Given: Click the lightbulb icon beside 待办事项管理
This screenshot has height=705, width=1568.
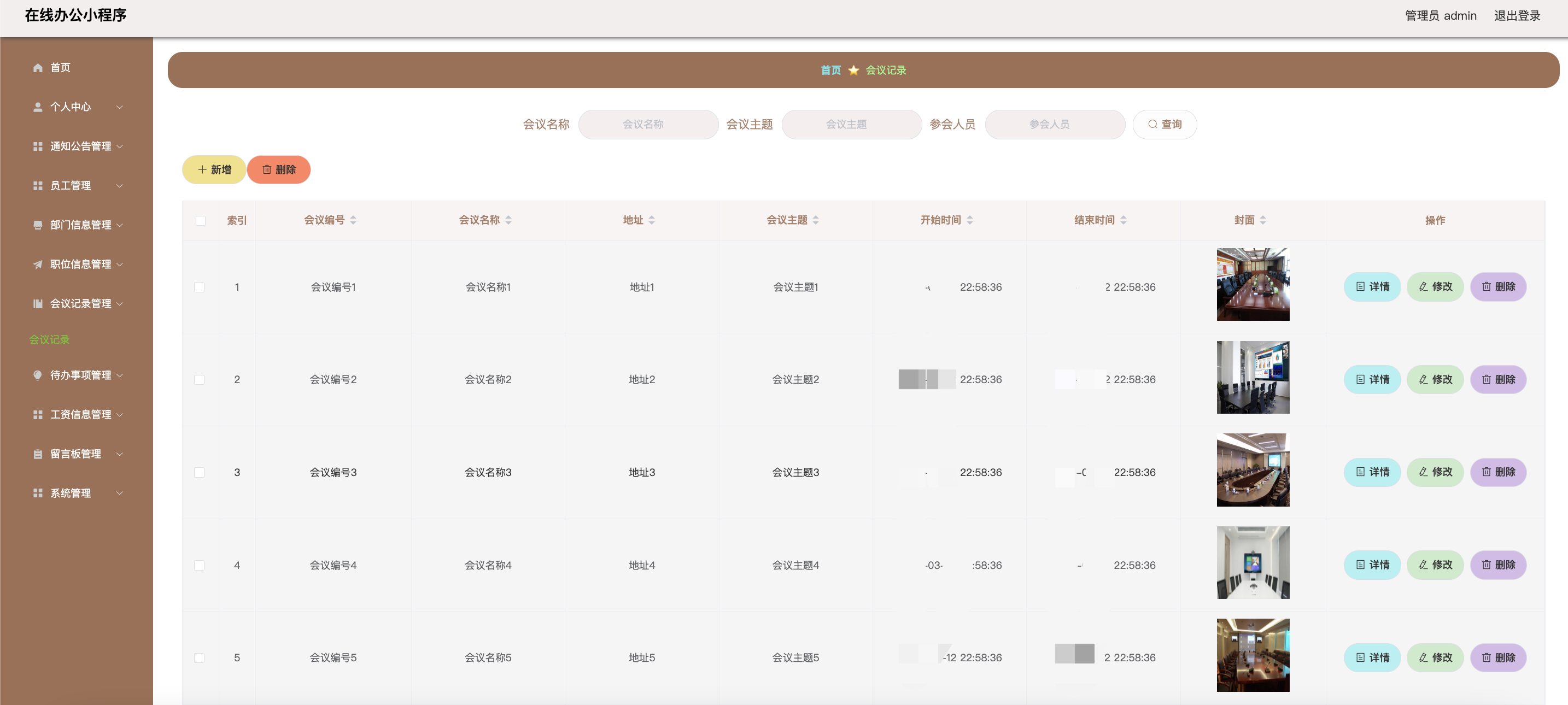Looking at the screenshot, I should point(38,375).
